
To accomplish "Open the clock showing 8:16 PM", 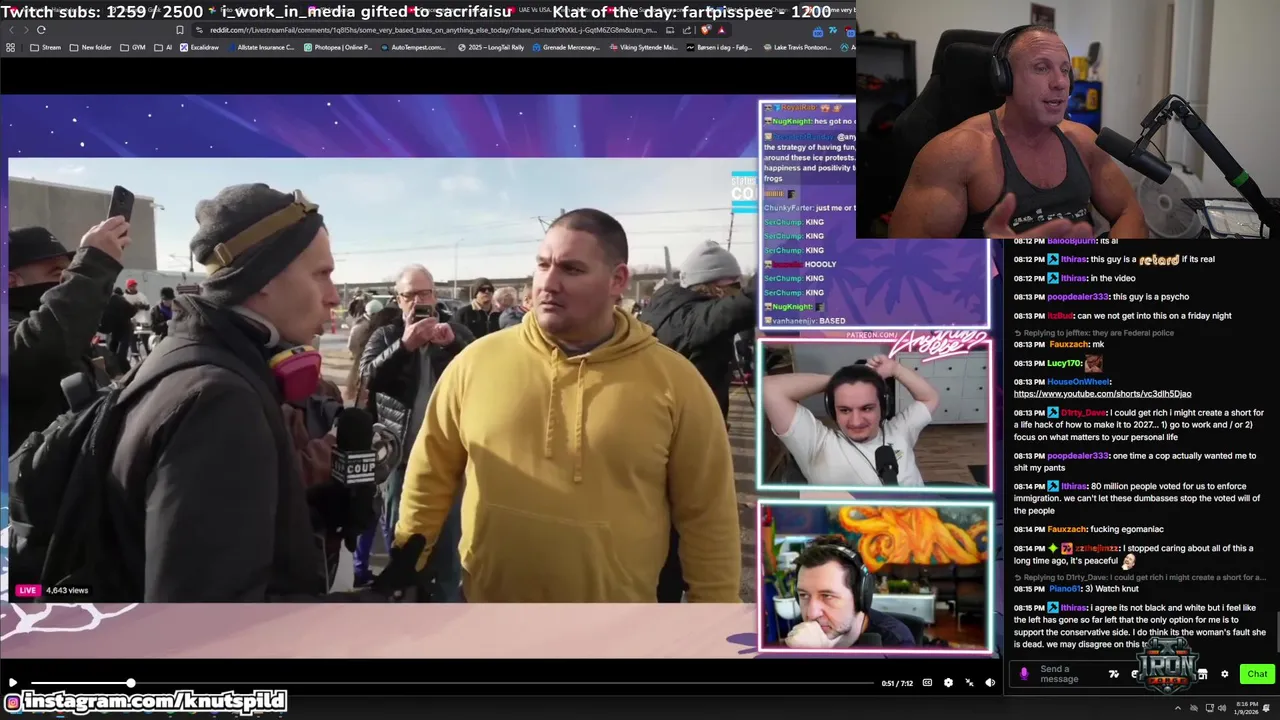I will (x=1246, y=708).
